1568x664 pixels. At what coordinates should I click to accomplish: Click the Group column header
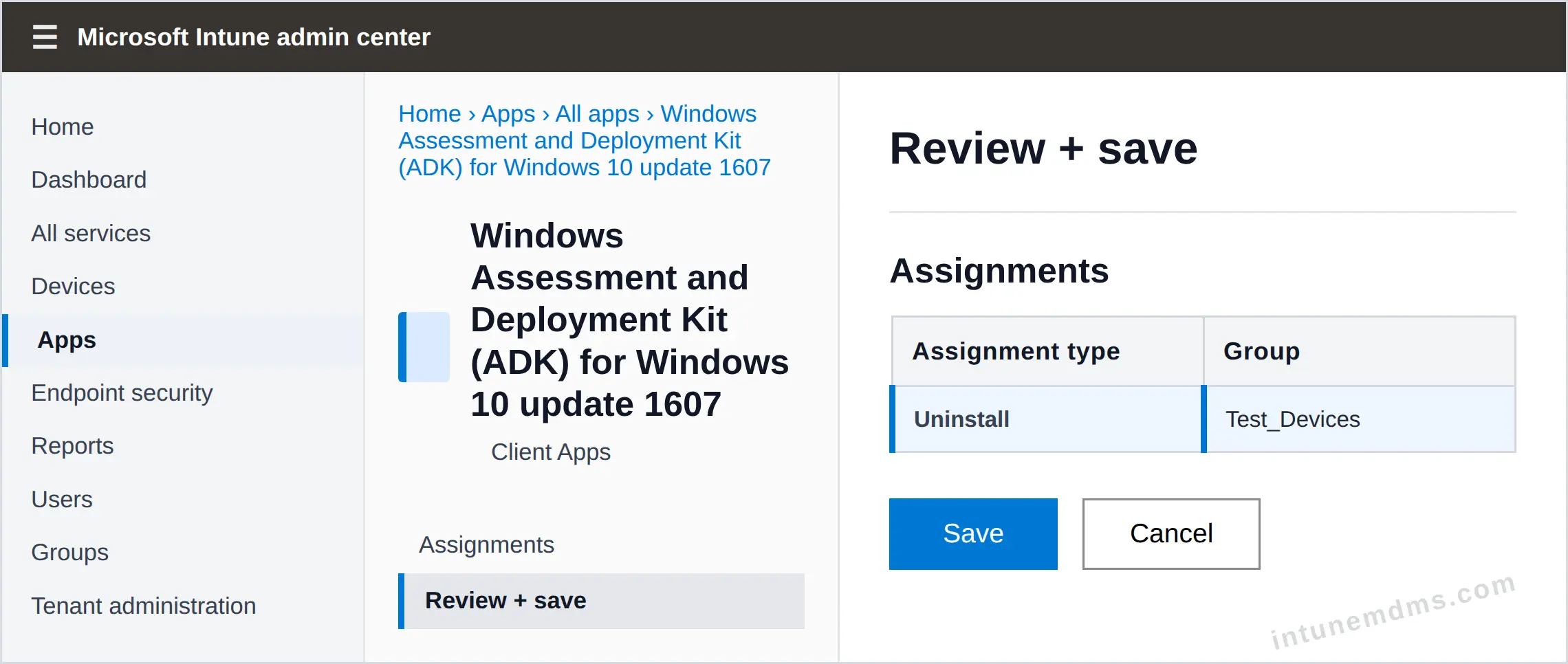[1360, 351]
